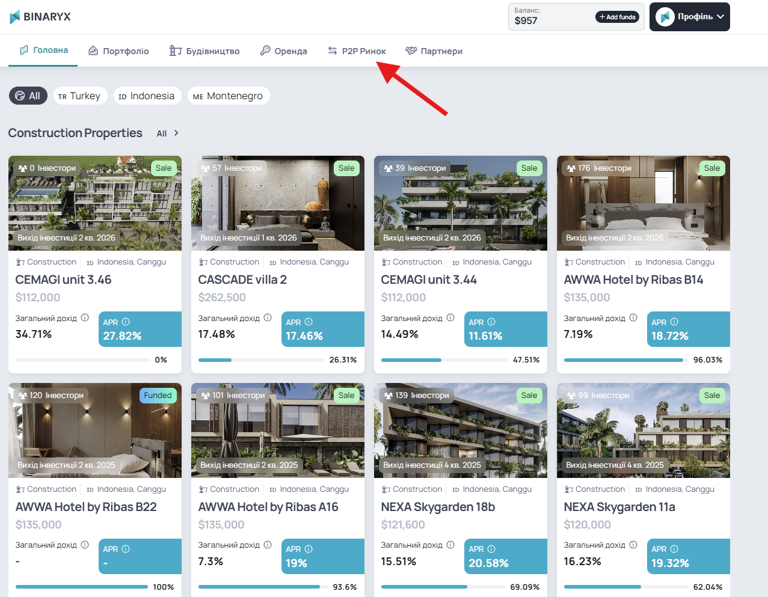Image resolution: width=768 pixels, height=597 pixels.
Task: Click APR info icon on NEXA 11a
Action: point(674,549)
